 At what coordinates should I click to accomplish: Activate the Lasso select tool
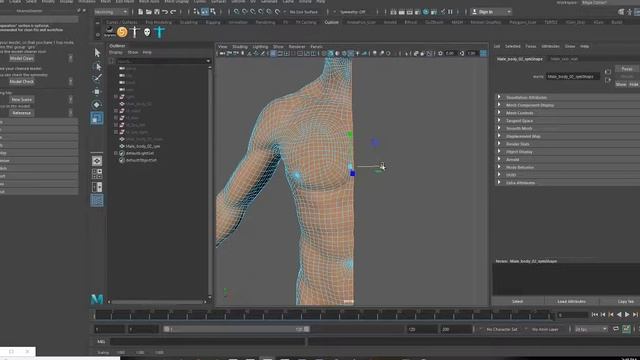97,66
